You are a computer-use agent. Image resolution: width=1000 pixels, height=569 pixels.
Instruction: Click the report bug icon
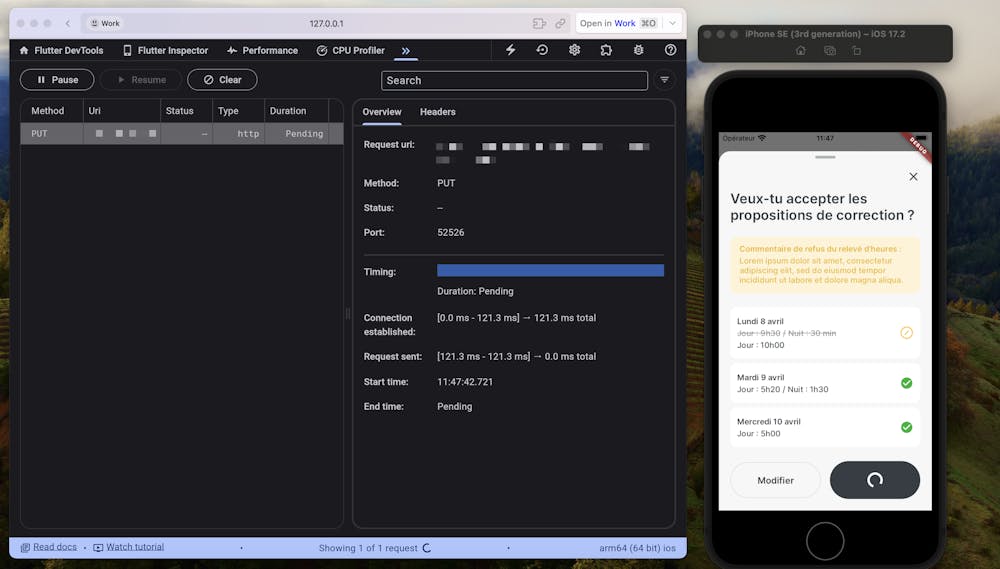coord(638,50)
